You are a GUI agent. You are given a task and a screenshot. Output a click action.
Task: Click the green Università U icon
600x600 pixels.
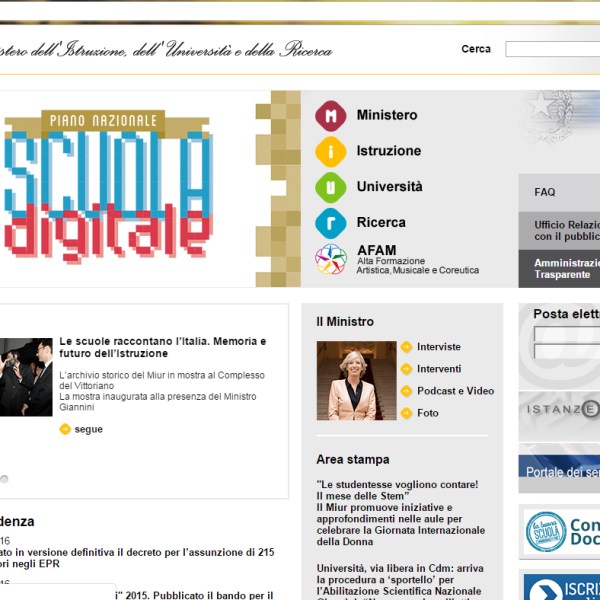[331, 187]
